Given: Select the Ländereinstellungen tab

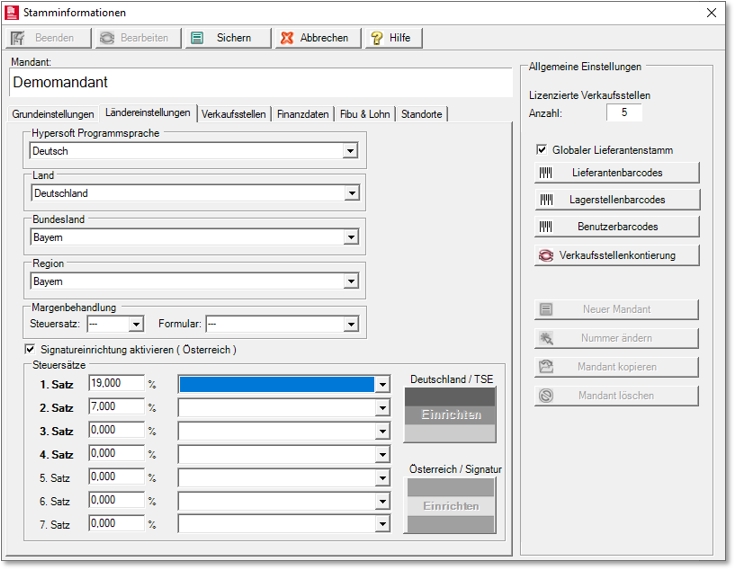Looking at the screenshot, I should point(148,112).
